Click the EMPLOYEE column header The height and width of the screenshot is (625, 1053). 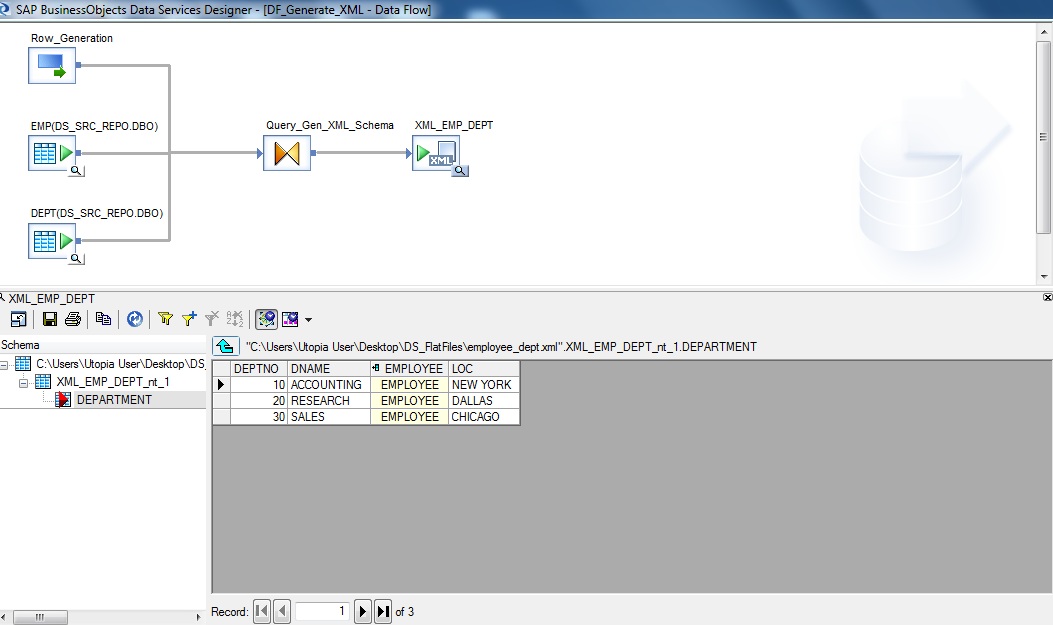tap(410, 369)
